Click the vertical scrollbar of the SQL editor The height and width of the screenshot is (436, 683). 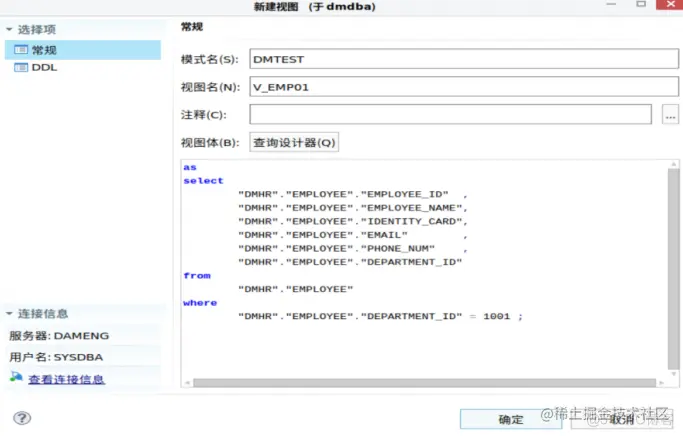click(673, 269)
